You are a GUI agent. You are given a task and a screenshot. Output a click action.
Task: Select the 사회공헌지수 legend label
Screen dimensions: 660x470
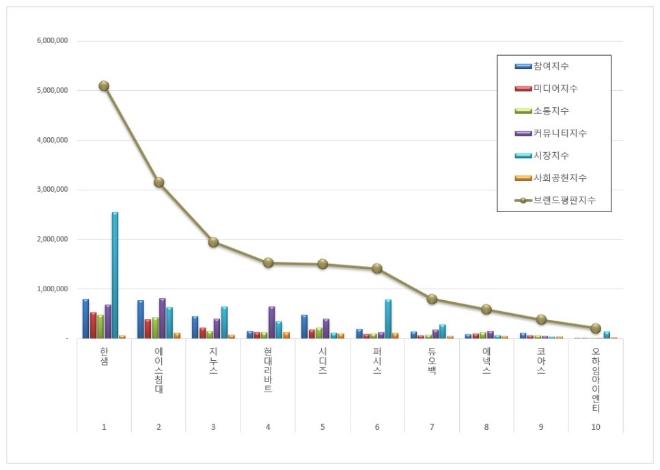559,177
